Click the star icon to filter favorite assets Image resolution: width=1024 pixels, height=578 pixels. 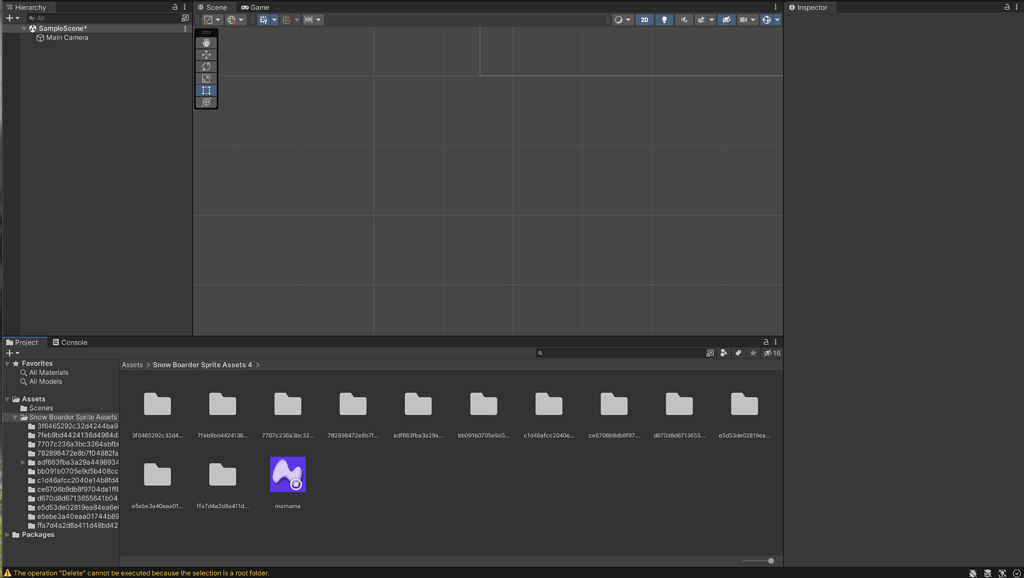click(753, 353)
